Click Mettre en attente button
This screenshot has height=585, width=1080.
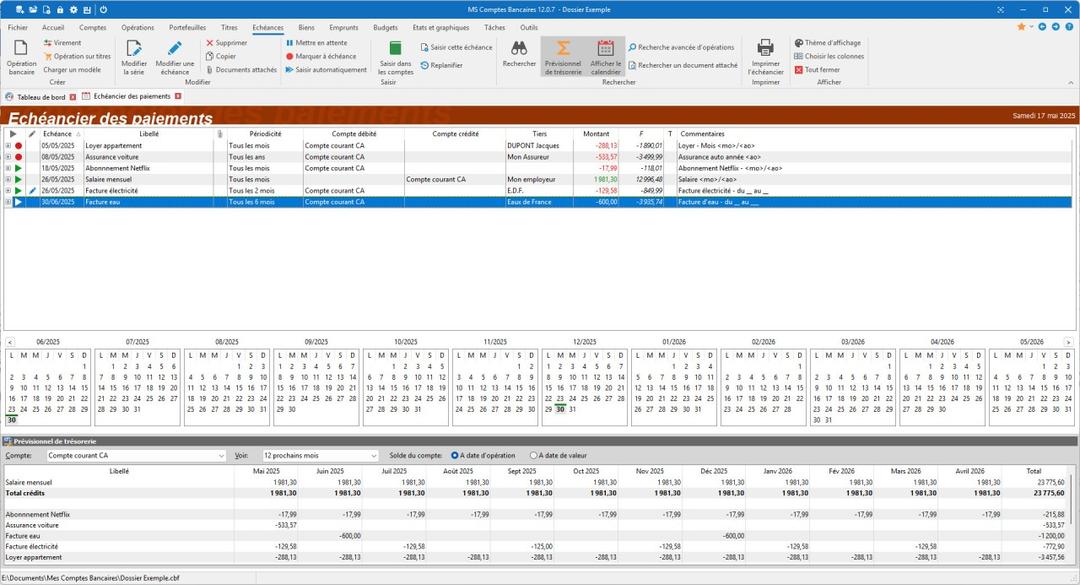coord(317,43)
